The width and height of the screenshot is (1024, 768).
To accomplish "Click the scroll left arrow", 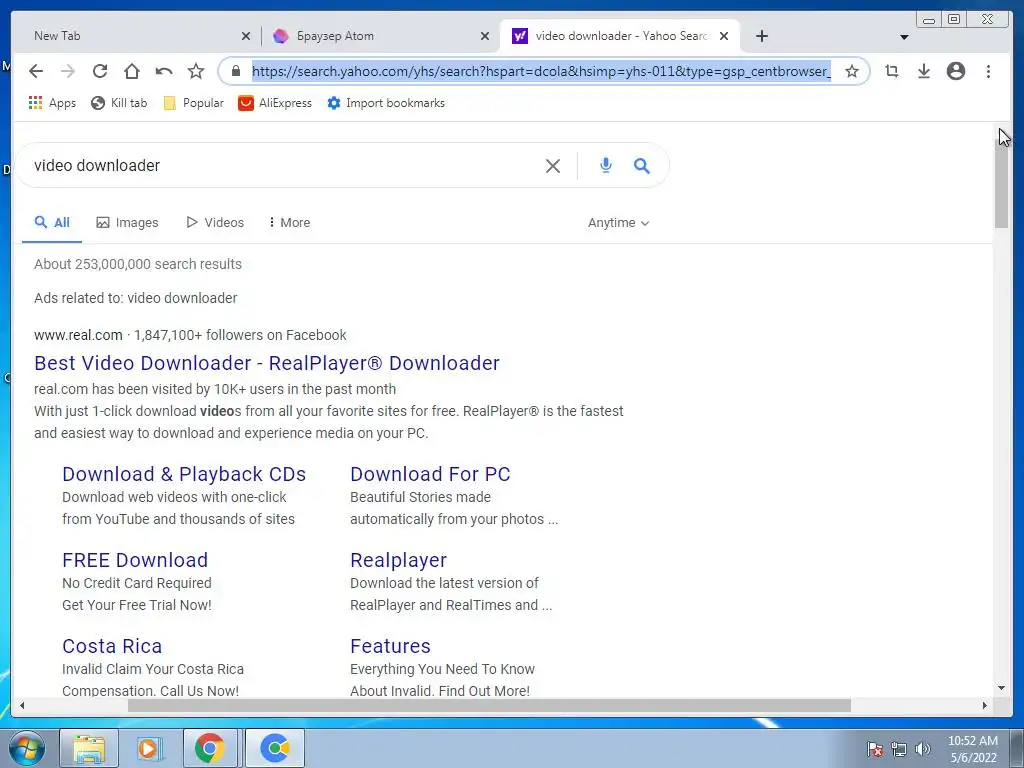I will tap(22, 705).
